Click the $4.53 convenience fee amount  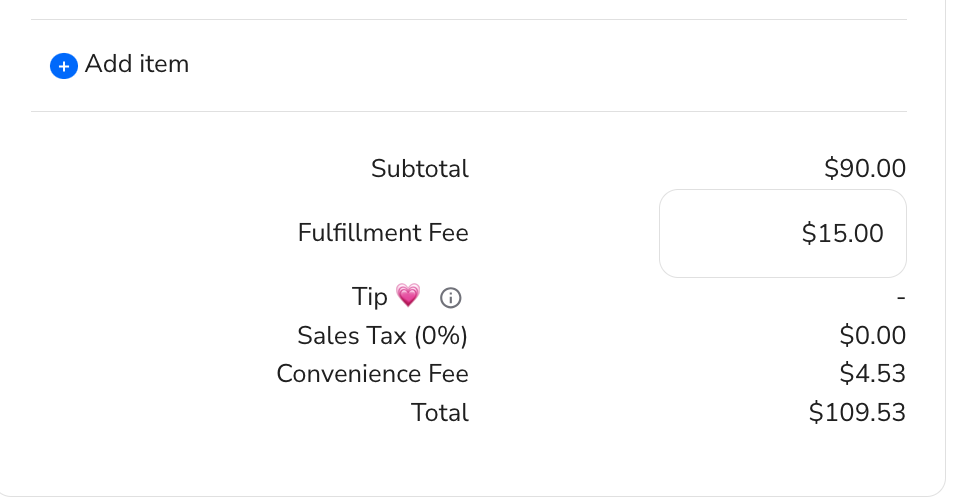coord(873,373)
